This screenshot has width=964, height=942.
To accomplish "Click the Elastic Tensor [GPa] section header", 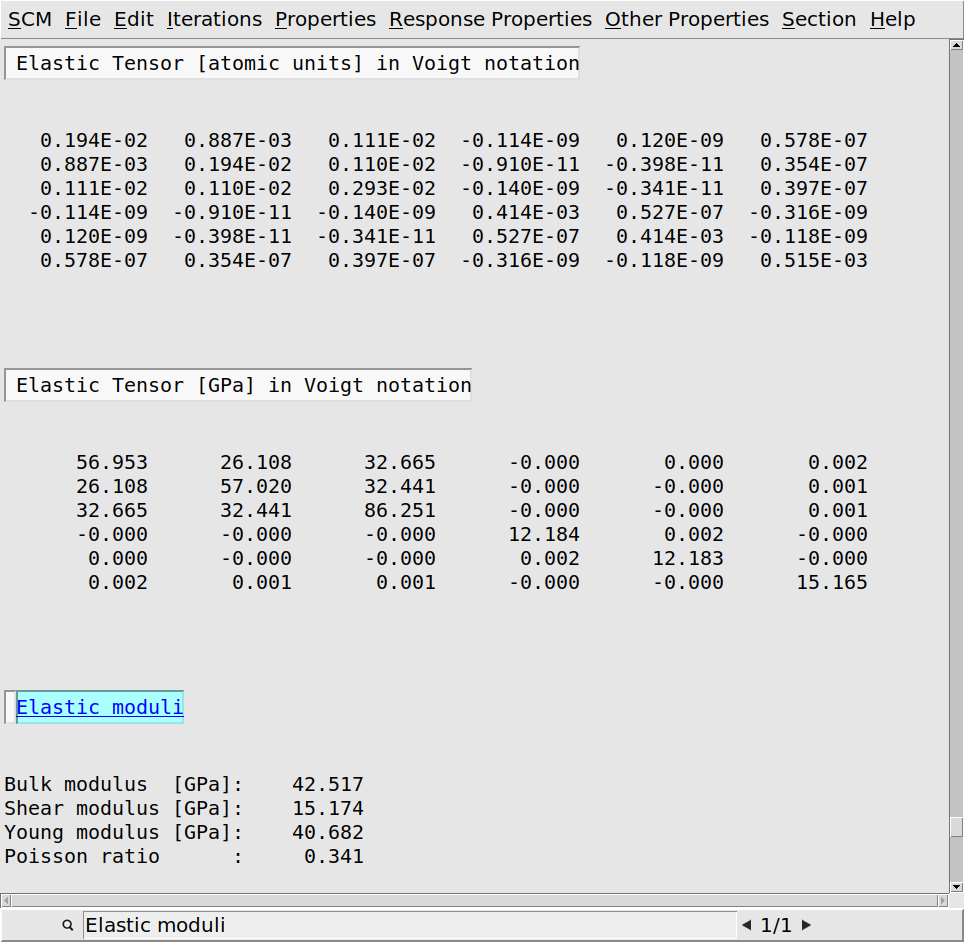I will [x=243, y=385].
